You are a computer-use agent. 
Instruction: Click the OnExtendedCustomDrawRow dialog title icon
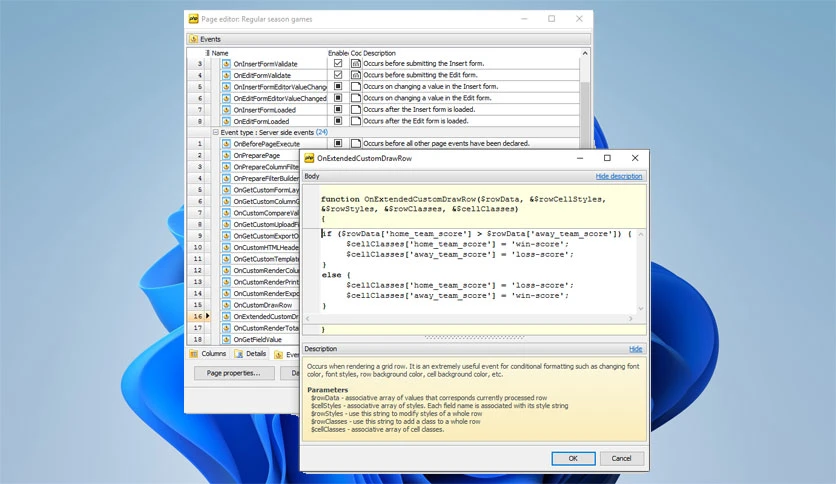pos(309,158)
